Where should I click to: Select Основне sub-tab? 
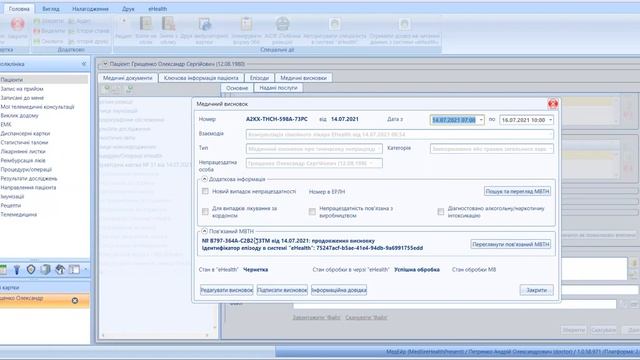[x=237, y=88]
